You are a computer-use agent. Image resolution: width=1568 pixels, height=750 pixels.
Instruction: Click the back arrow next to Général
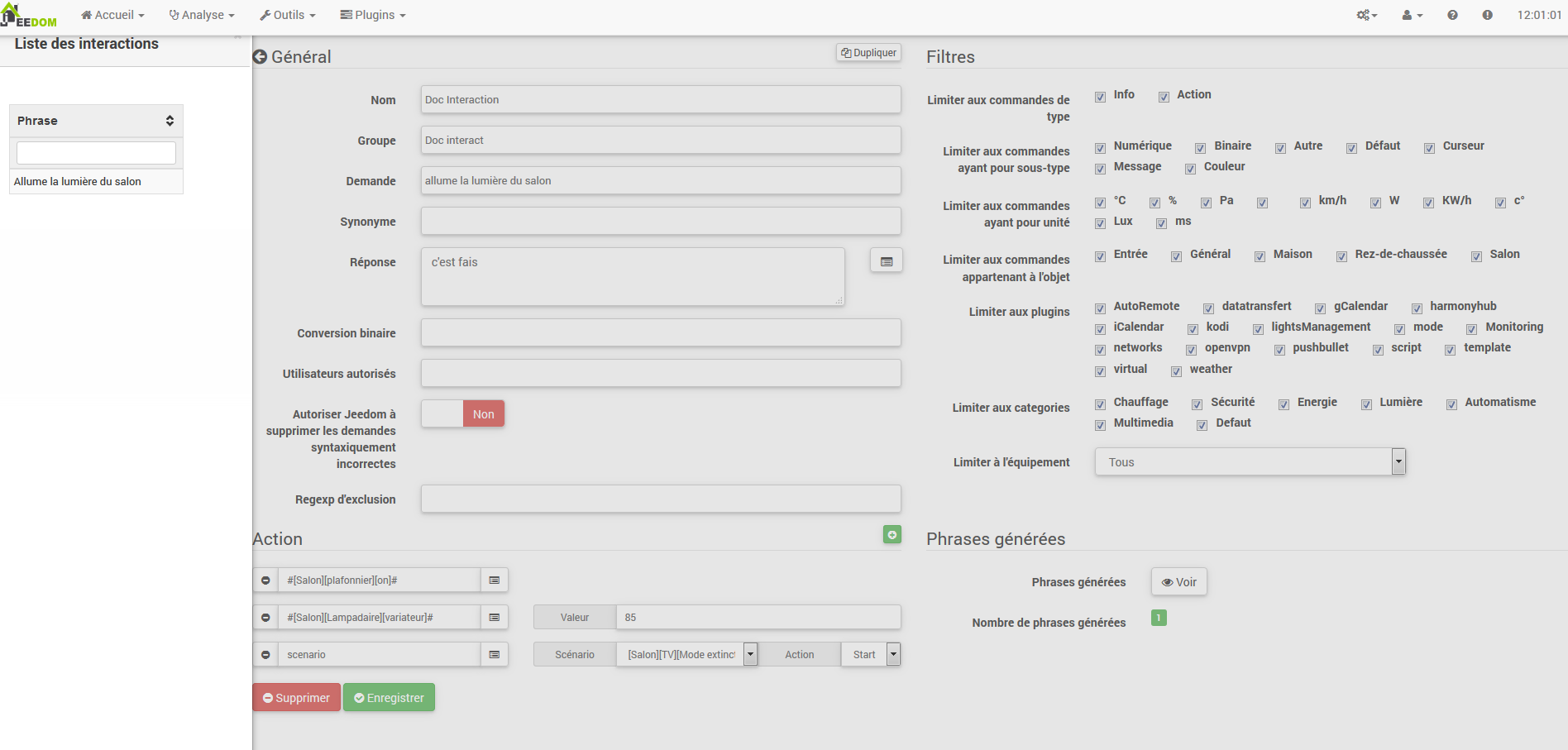pyautogui.click(x=260, y=57)
